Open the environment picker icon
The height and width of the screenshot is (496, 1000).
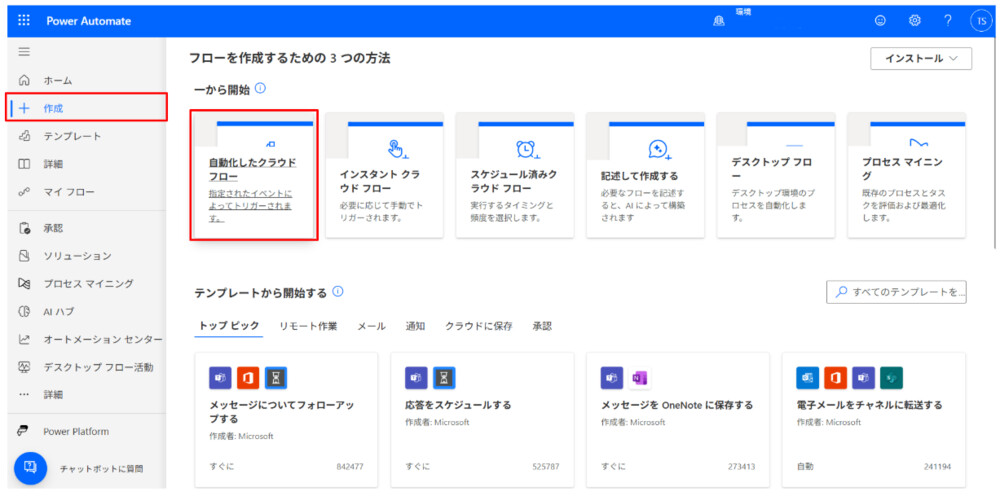719,21
